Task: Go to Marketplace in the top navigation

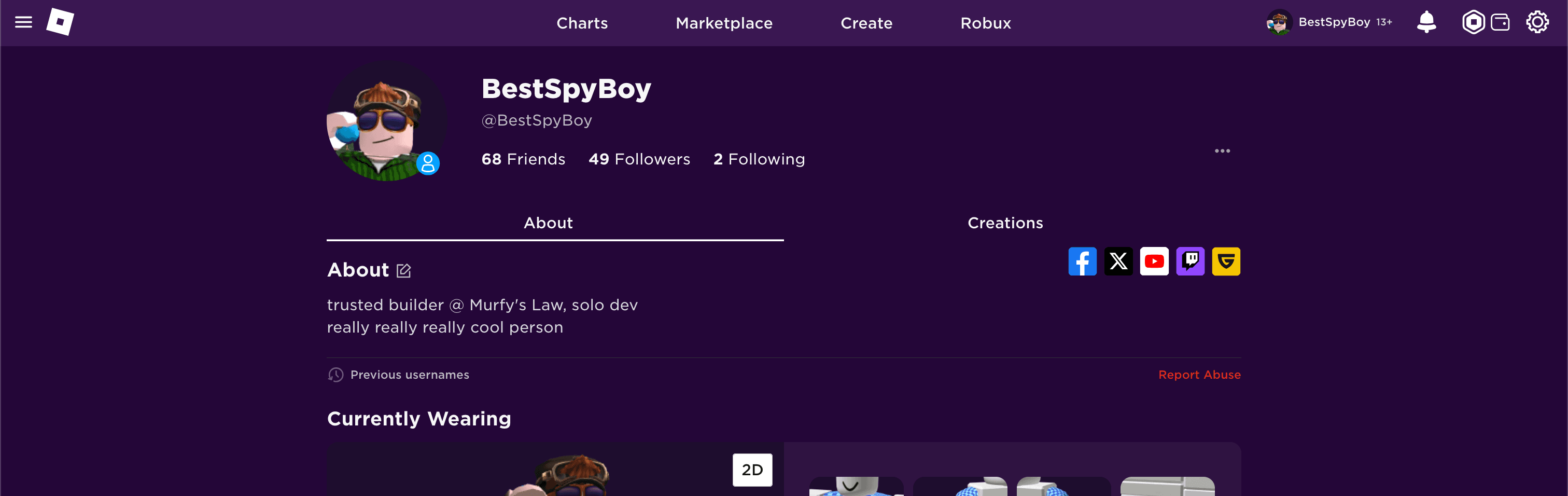Action: 724,23
